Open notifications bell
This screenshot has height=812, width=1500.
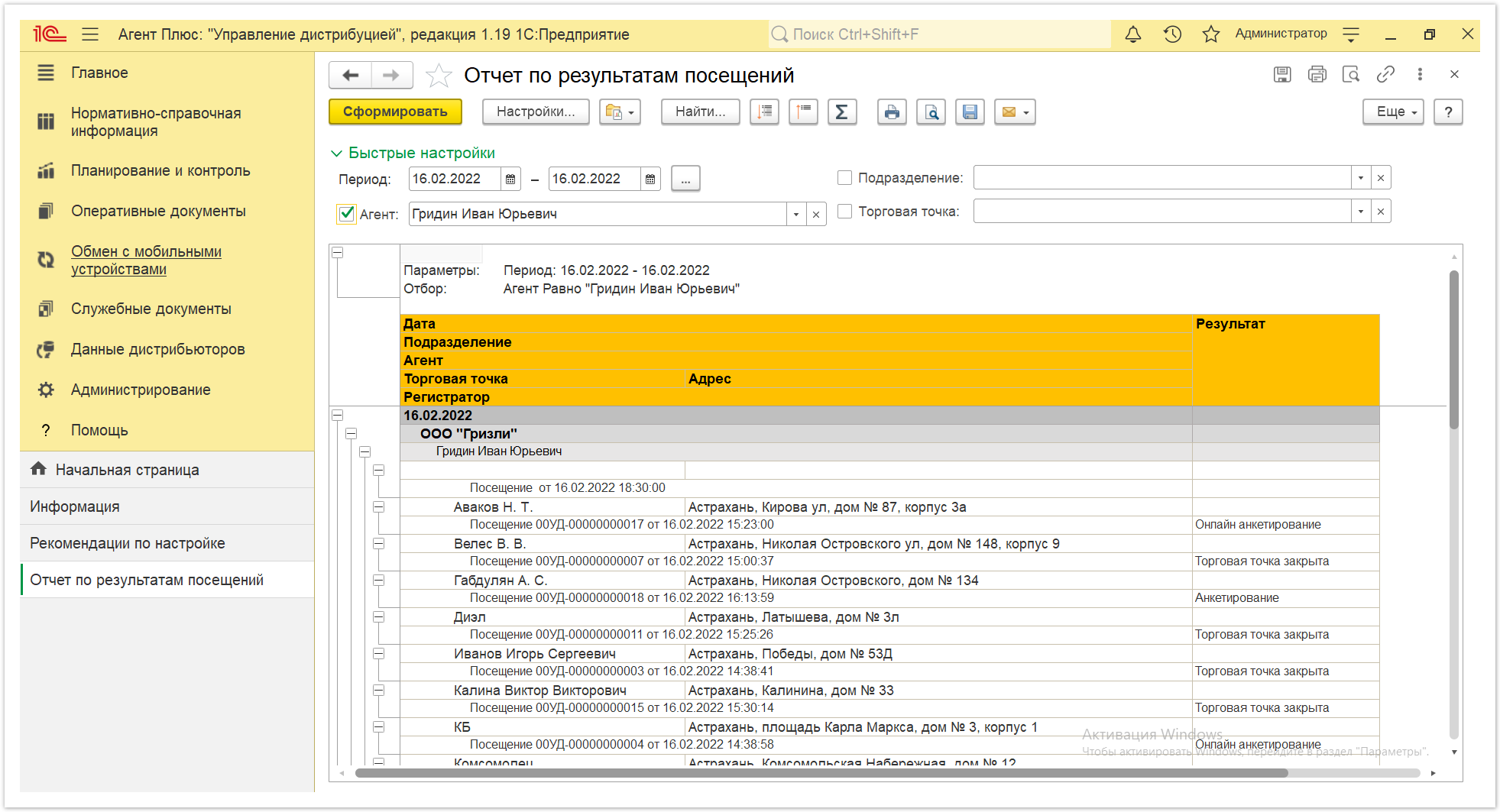click(1133, 34)
